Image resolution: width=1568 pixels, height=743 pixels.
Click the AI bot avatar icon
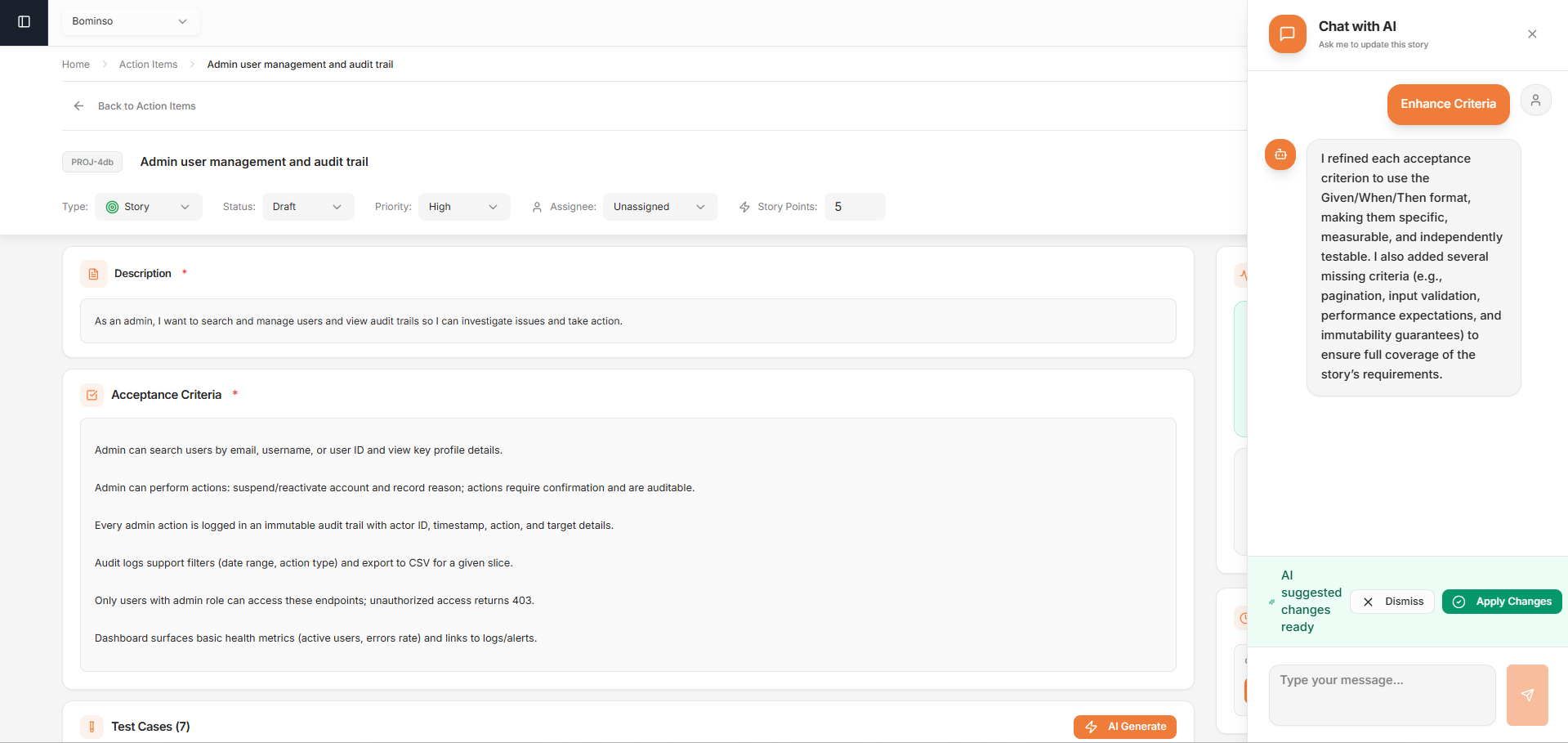(1280, 154)
